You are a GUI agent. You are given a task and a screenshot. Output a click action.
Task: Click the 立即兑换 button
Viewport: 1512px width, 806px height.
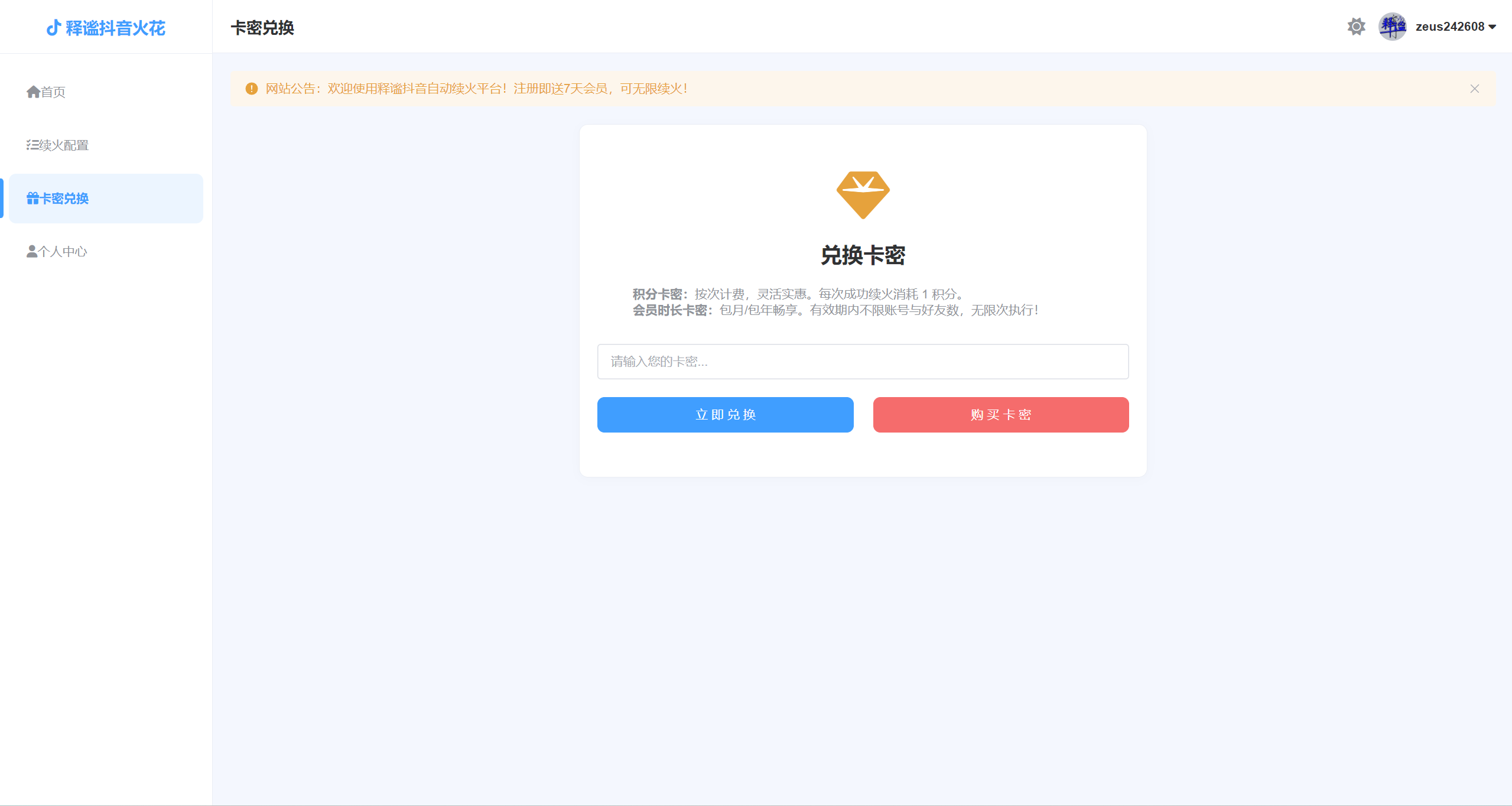tap(725, 415)
